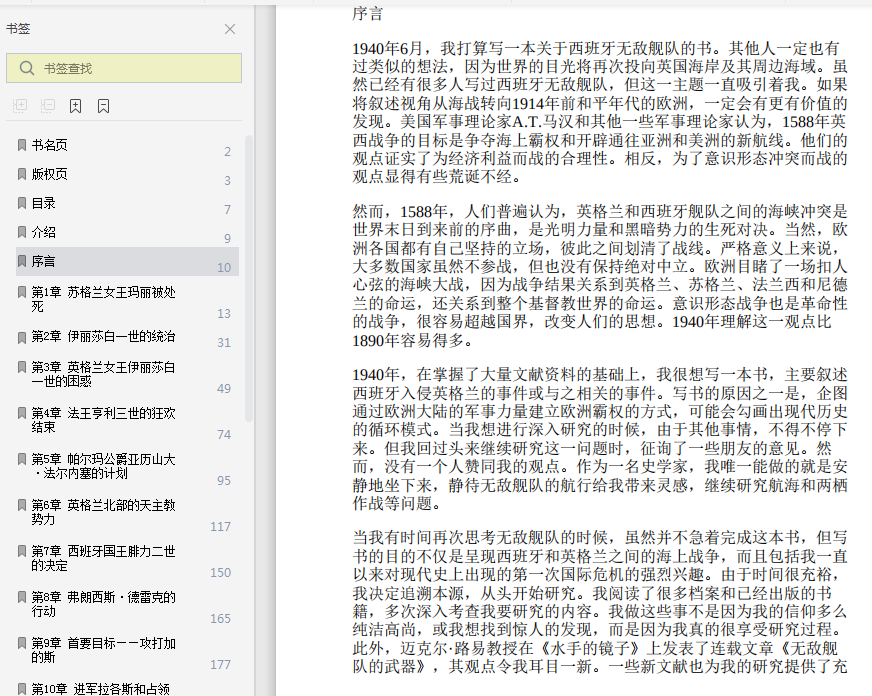Click bookmark flag icon beside 第3章
This screenshot has height=696, width=872.
[x=22, y=367]
